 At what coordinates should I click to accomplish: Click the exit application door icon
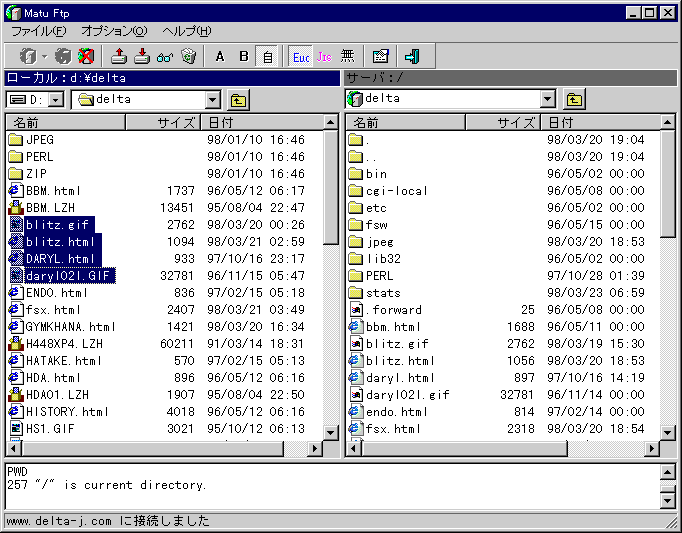point(411,57)
